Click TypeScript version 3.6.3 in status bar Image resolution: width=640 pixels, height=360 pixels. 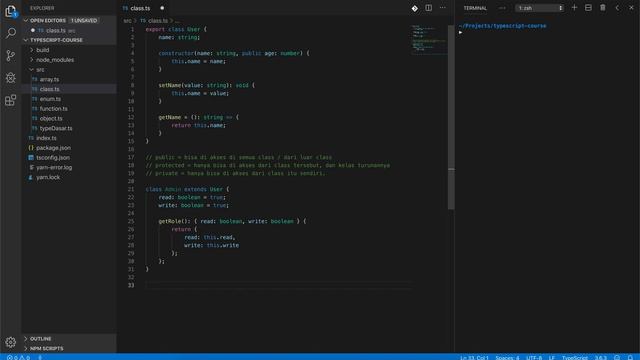point(601,357)
